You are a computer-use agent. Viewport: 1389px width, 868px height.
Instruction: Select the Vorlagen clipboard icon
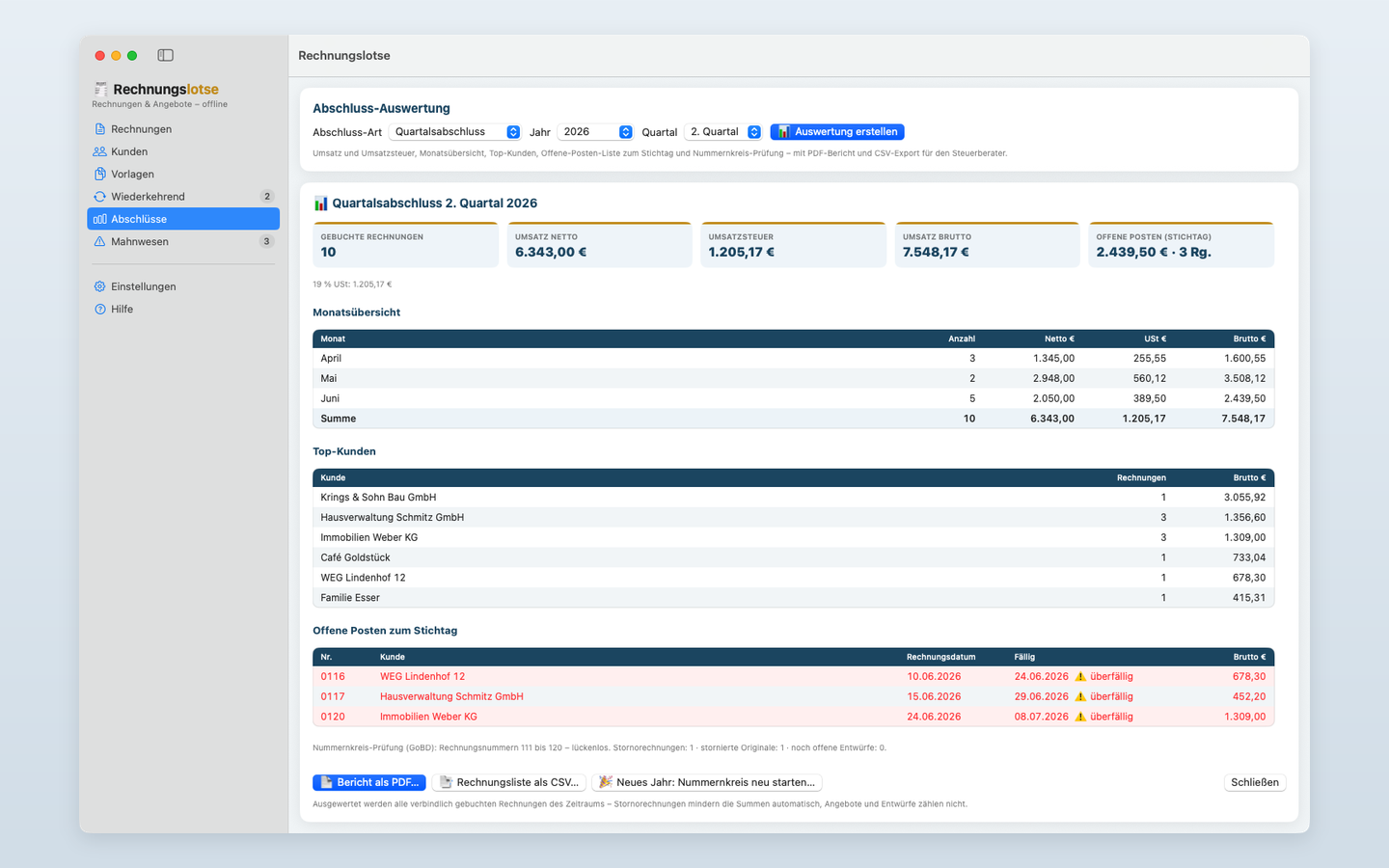[99, 174]
